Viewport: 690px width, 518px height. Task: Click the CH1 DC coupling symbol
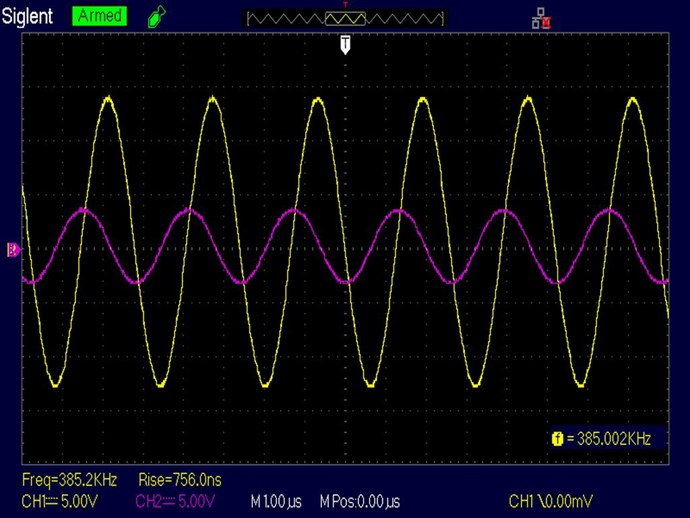point(52,500)
